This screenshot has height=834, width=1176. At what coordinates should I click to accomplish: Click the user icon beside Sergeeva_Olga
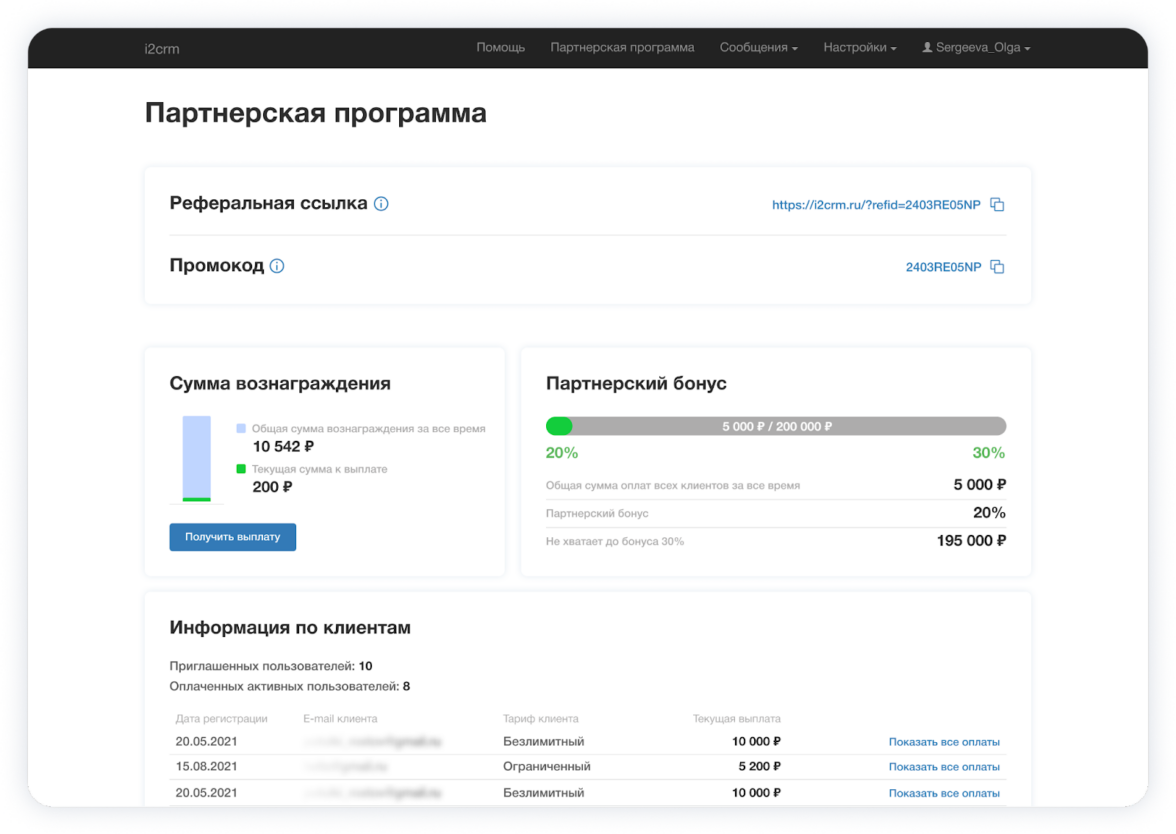pos(927,48)
